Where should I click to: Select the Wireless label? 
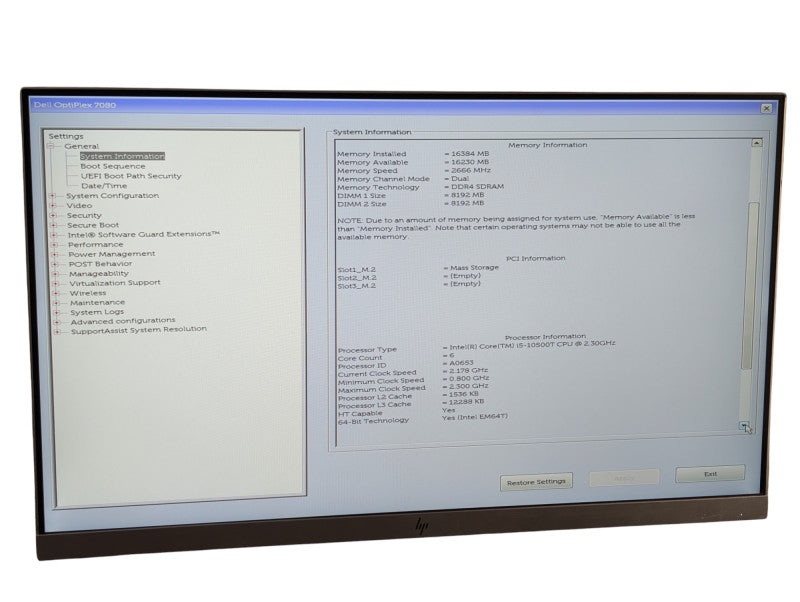(x=88, y=293)
